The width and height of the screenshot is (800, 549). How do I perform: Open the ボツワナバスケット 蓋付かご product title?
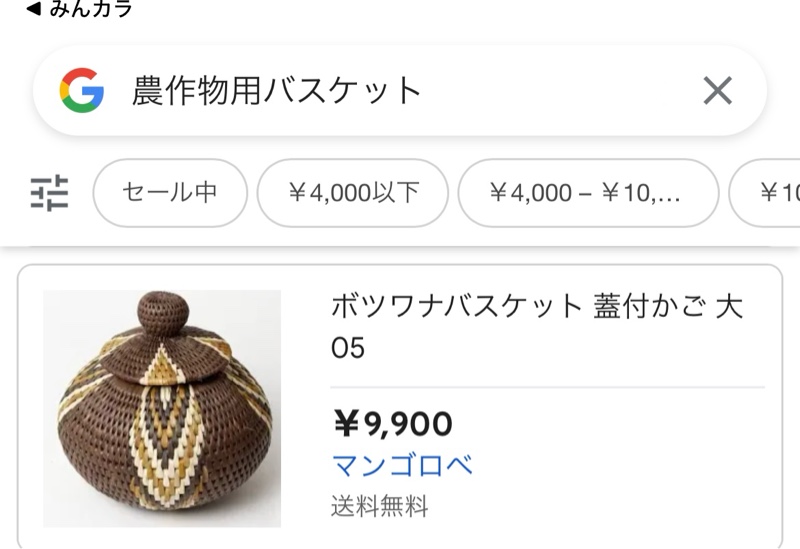pos(537,327)
